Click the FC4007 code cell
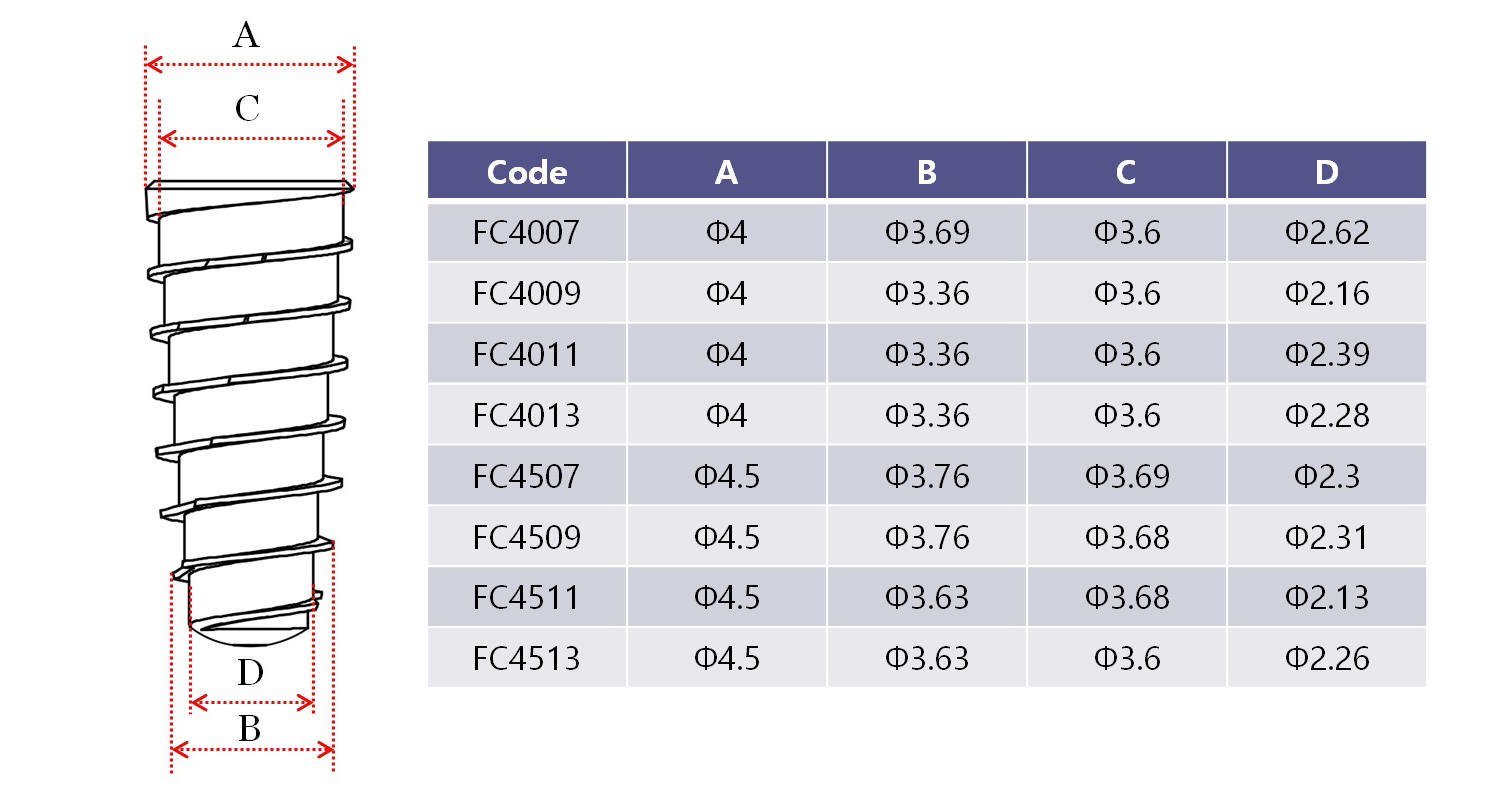Image resolution: width=1494 pixels, height=806 pixels. (527, 233)
